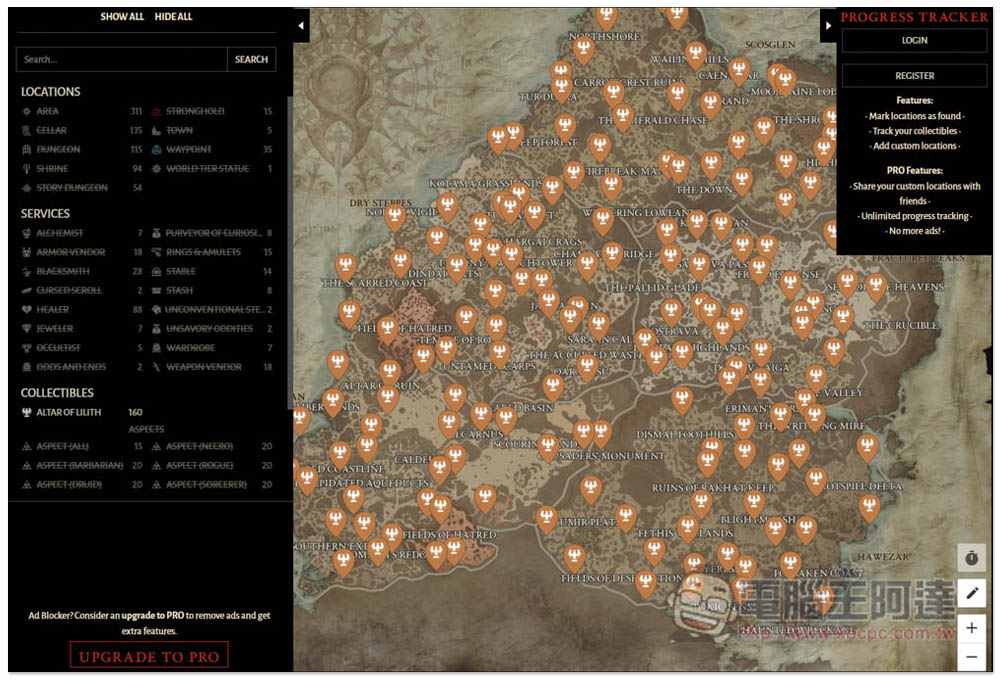
Task: Toggle the Stash filter icon
Action: click(156, 290)
